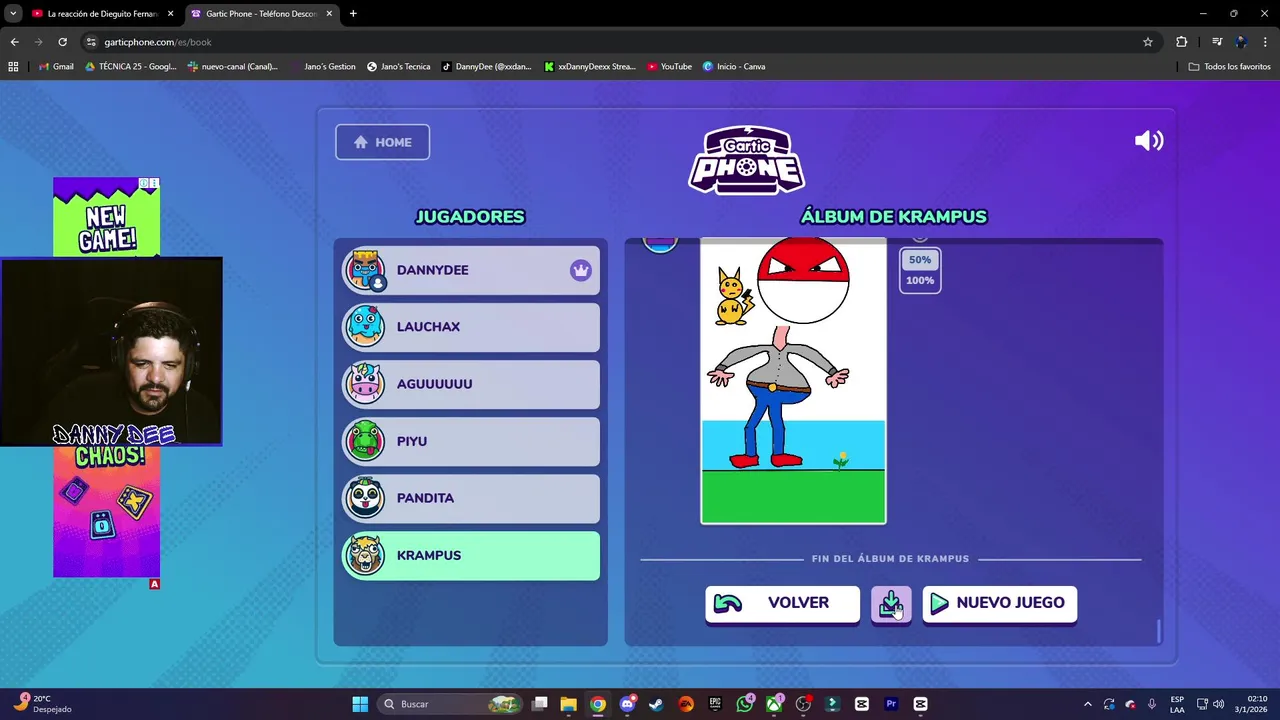Open the YouTube bookmark
The height and width of the screenshot is (720, 1280).
point(670,67)
